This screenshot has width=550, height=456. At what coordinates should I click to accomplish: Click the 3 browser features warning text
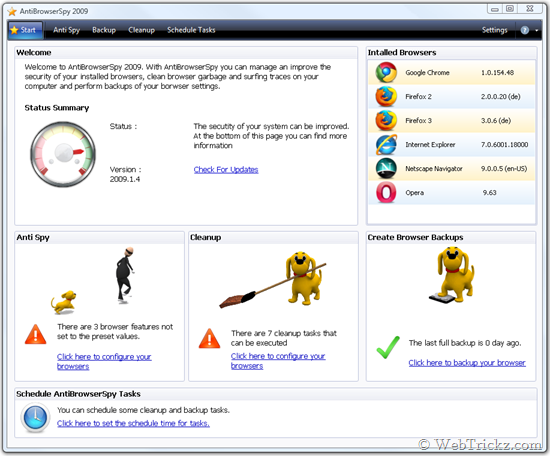115,331
